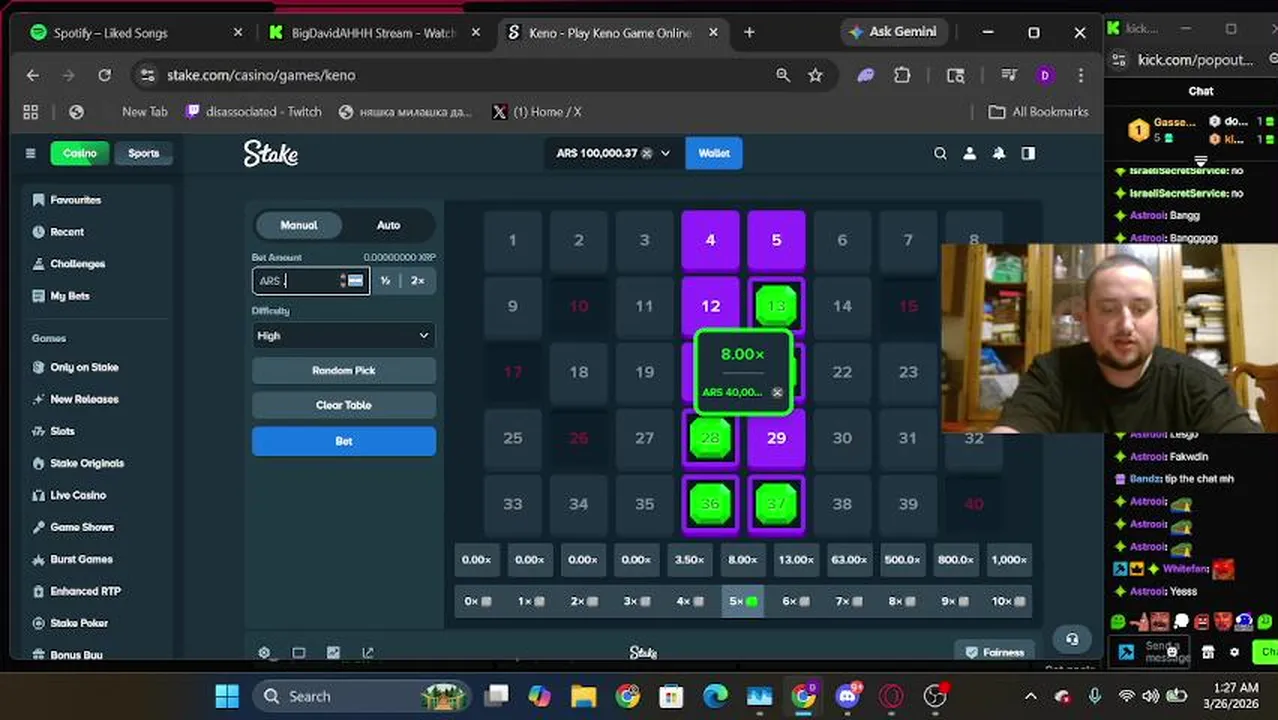Toggle keno number 4 tile
The image size is (1278, 720).
710,240
